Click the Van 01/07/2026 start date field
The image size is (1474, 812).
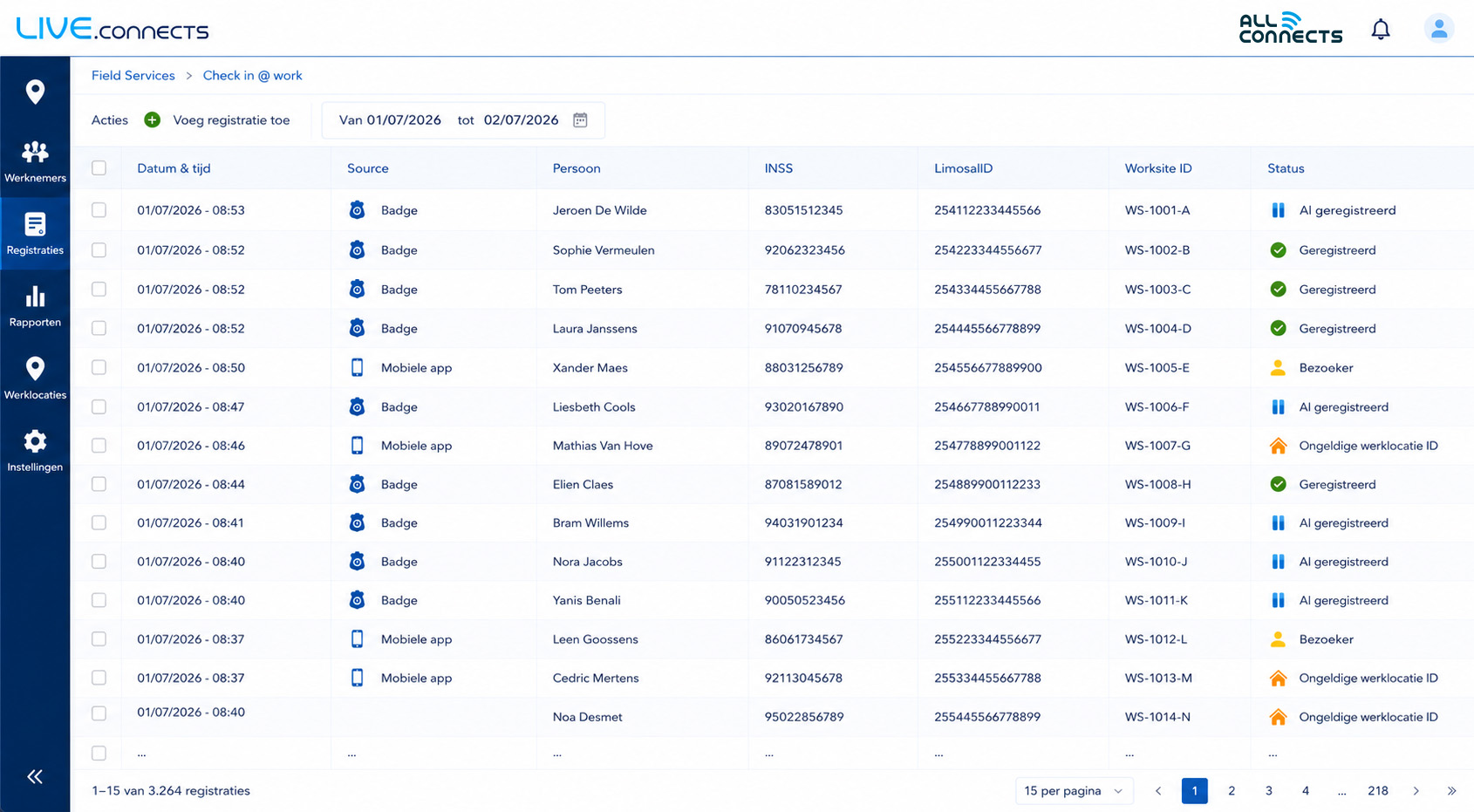(x=390, y=120)
